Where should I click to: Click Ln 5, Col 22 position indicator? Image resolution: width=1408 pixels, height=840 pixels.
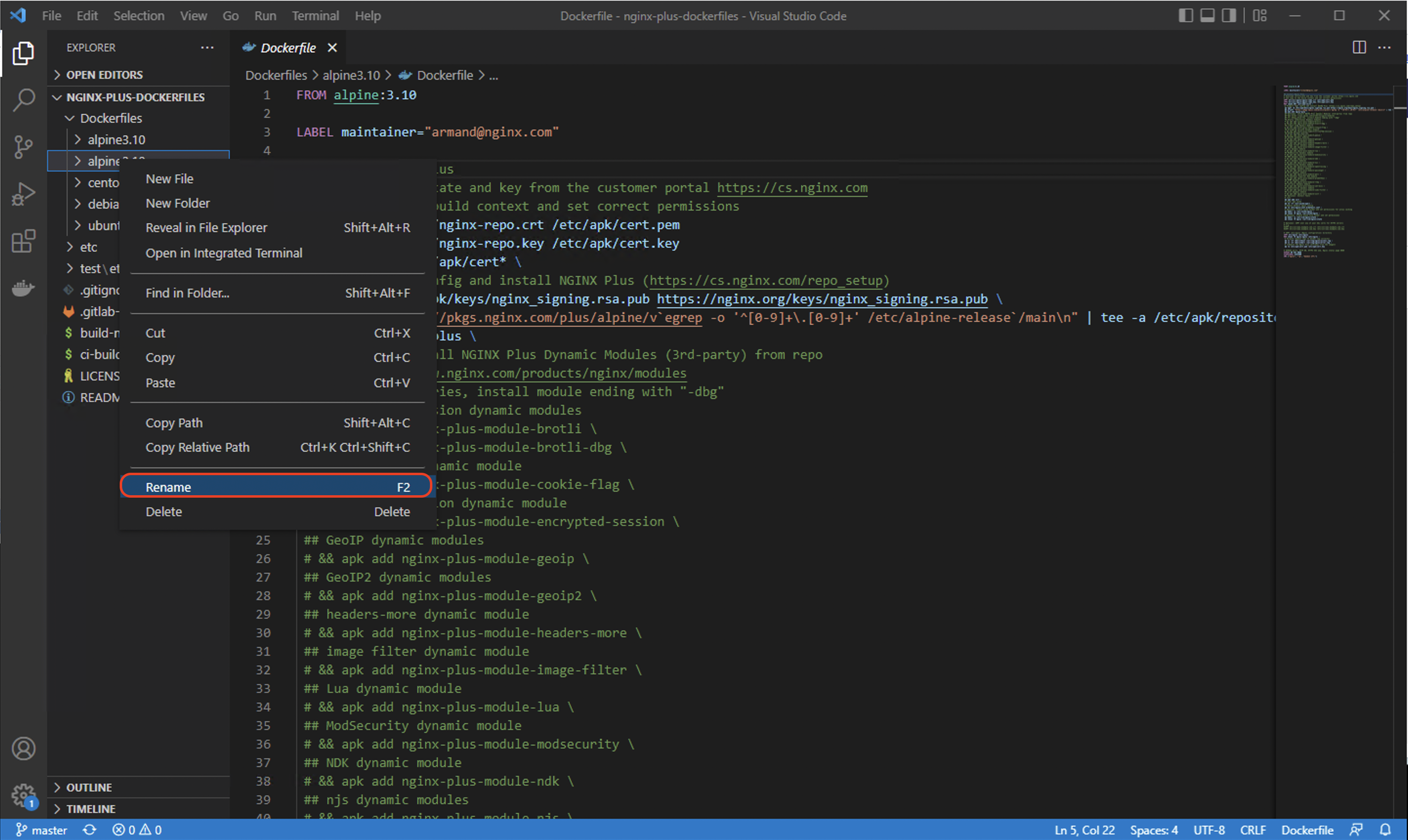(1084, 830)
